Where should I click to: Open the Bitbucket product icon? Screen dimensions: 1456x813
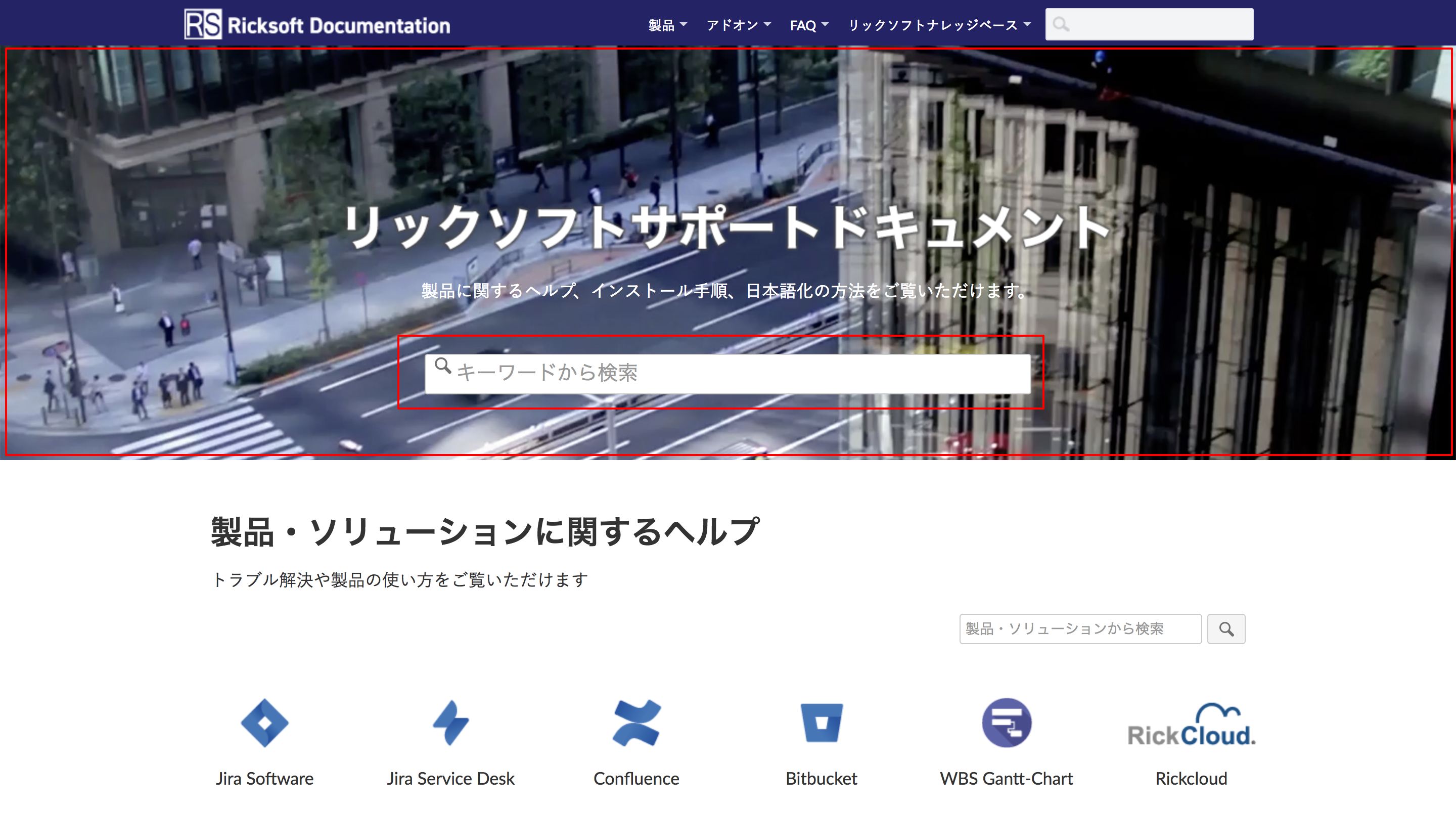(822, 723)
